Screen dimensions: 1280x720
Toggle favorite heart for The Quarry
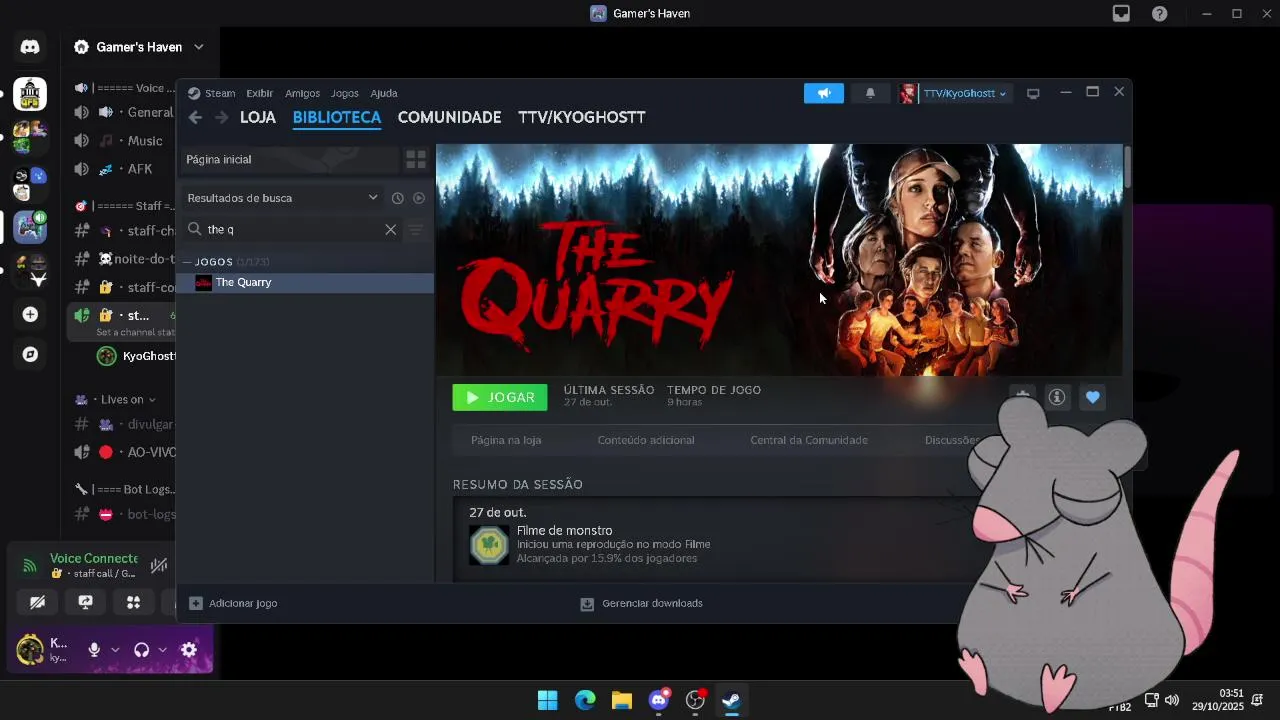[1092, 397]
